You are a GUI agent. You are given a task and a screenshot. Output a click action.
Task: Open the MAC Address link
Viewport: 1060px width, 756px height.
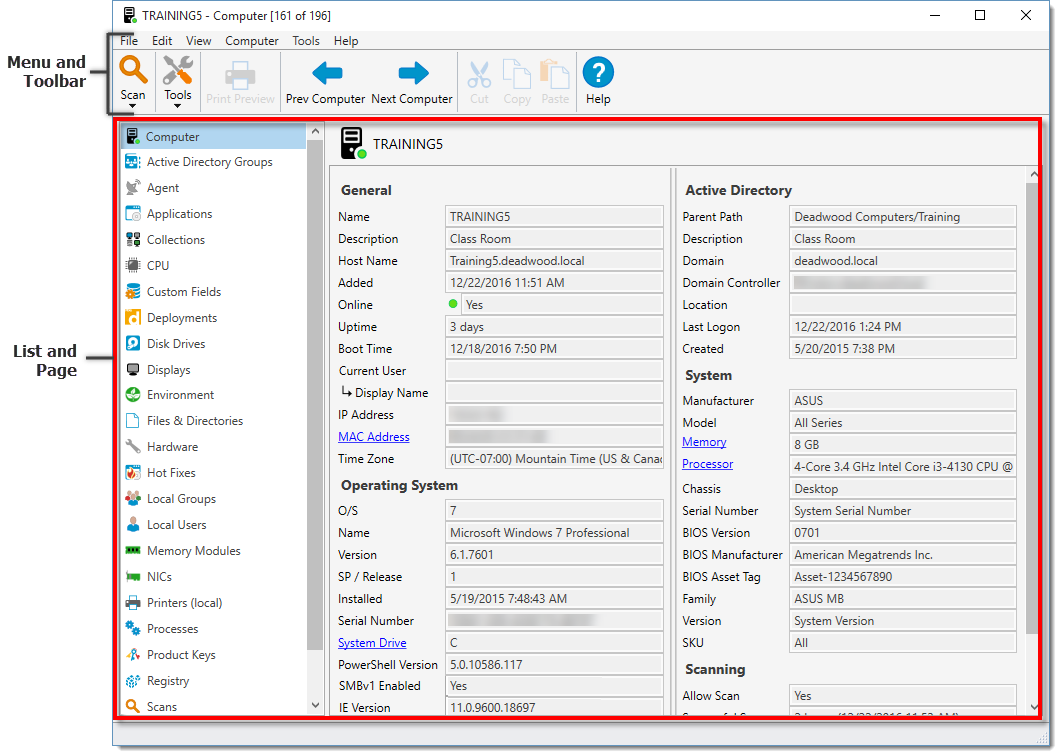click(x=374, y=437)
